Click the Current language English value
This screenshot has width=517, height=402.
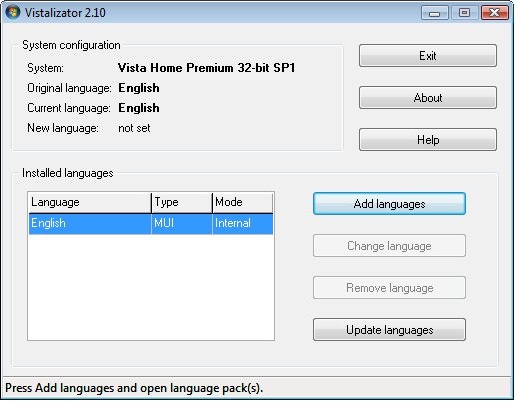tap(139, 108)
